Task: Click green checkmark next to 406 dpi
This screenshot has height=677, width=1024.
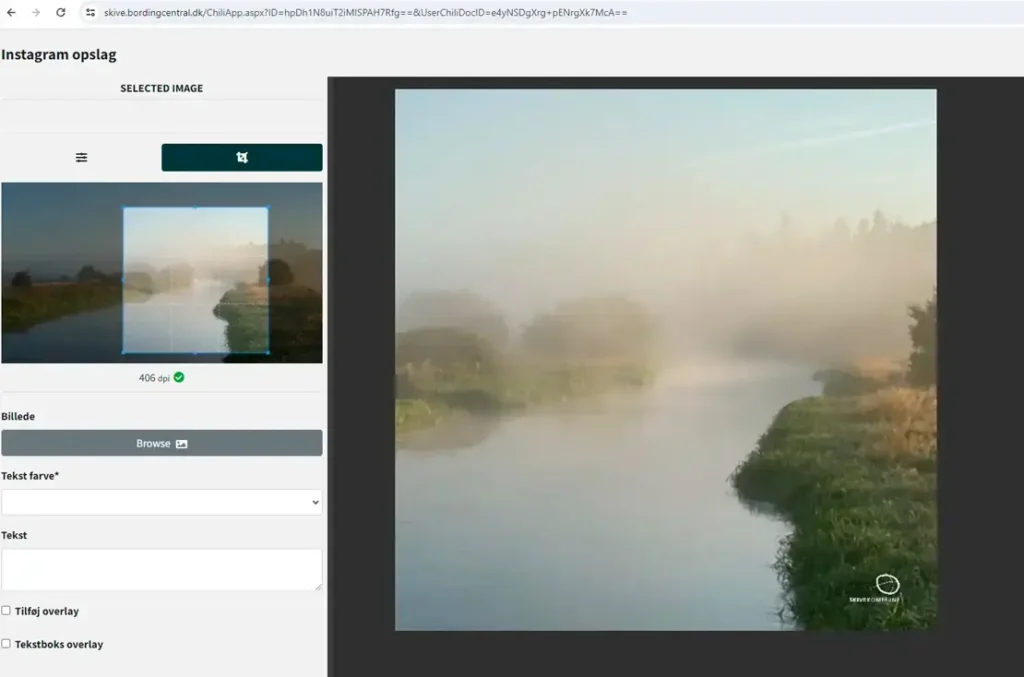Action: 179,377
